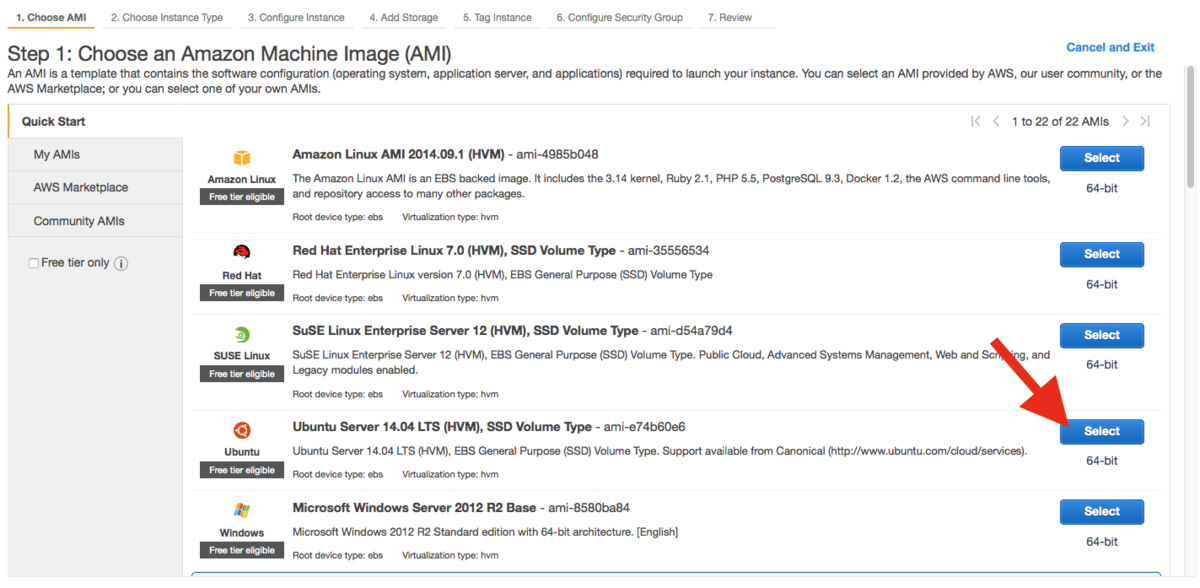Jump to the first AMI page

(x=976, y=121)
